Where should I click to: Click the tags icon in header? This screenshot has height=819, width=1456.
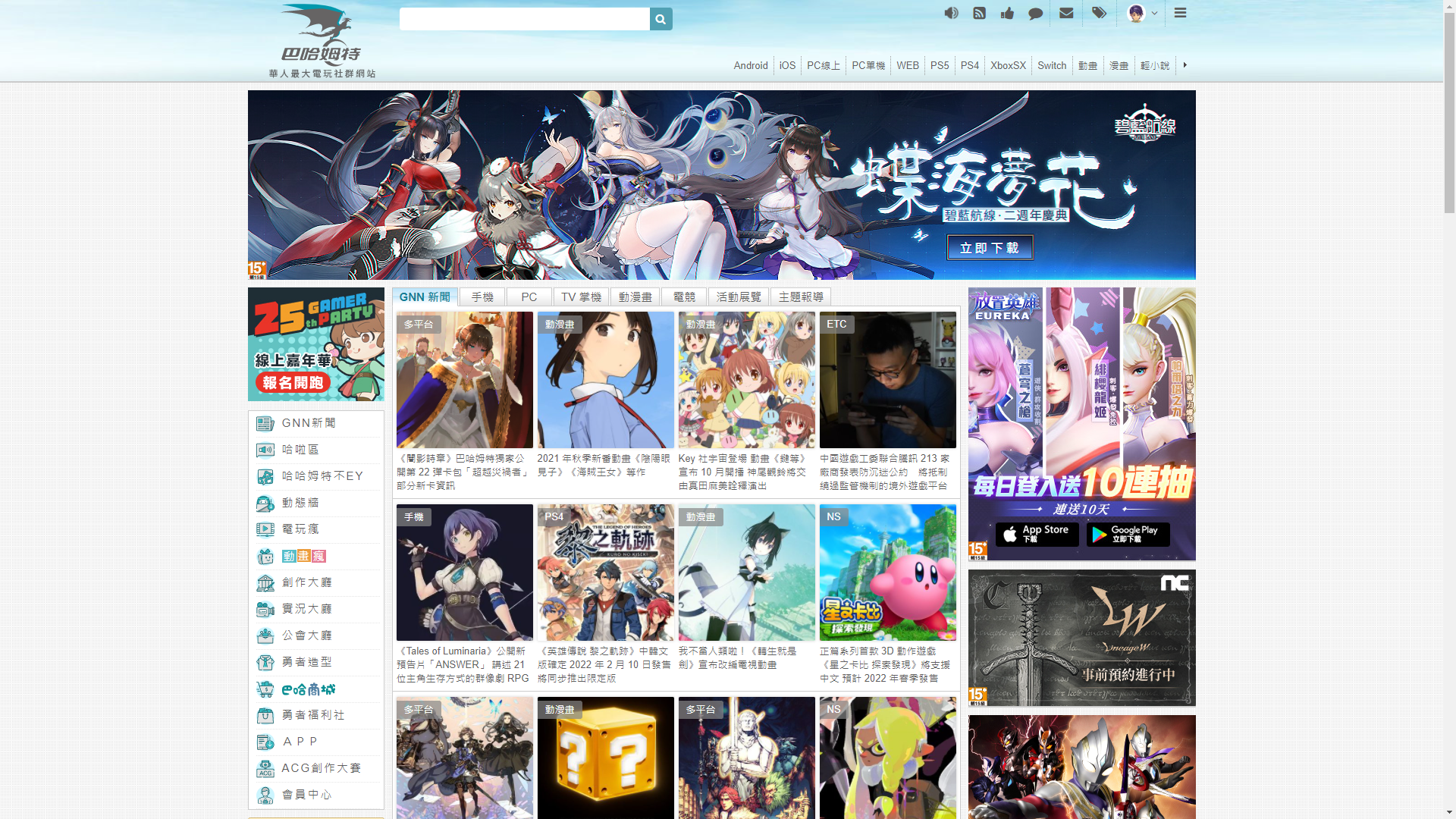[x=1099, y=13]
